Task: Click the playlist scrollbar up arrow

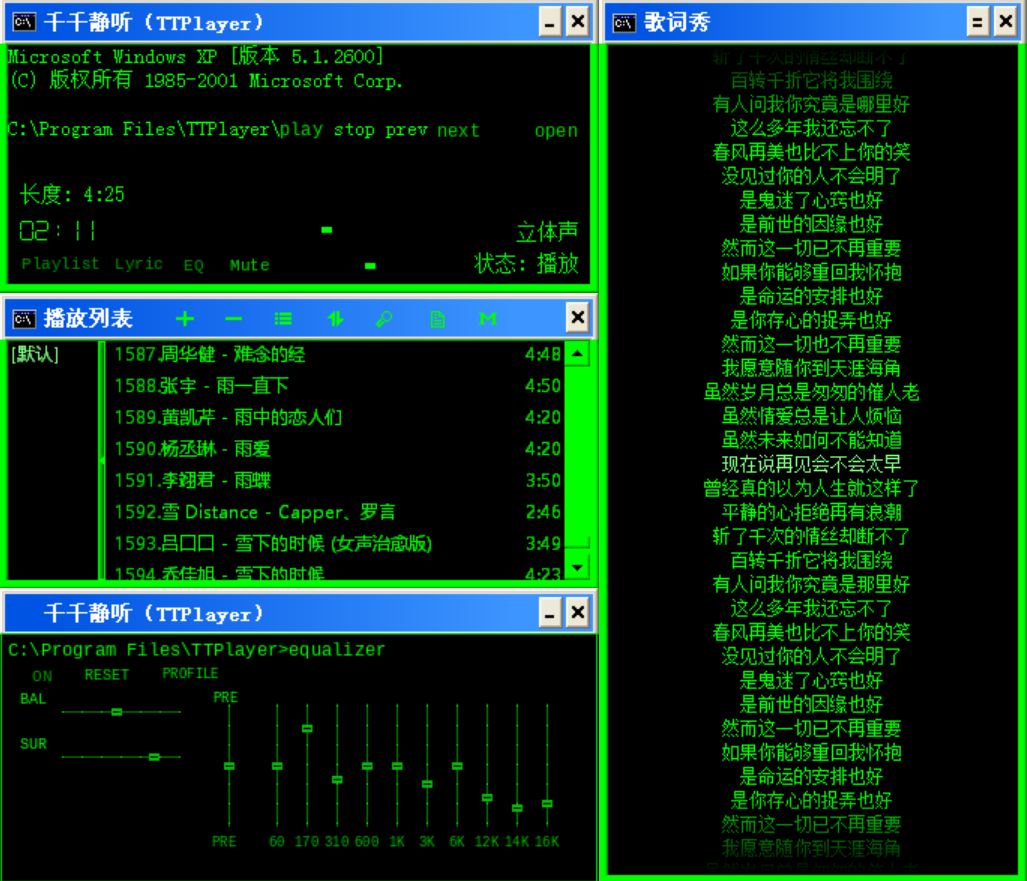Action: tap(578, 354)
